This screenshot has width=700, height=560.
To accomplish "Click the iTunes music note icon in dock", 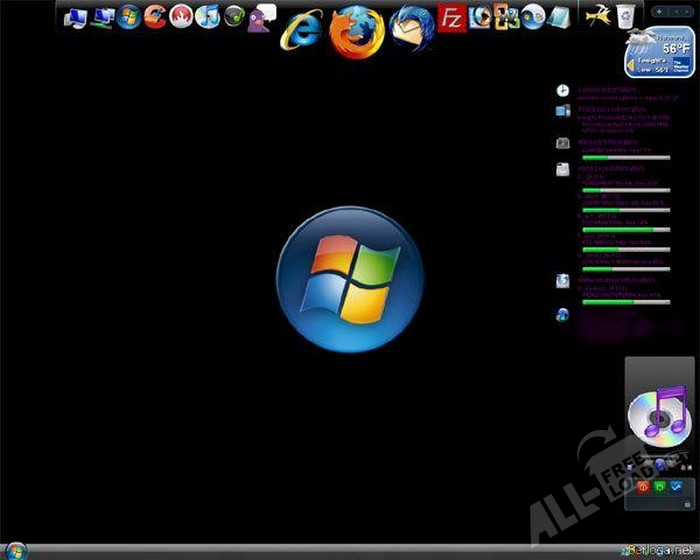I will click(x=208, y=16).
